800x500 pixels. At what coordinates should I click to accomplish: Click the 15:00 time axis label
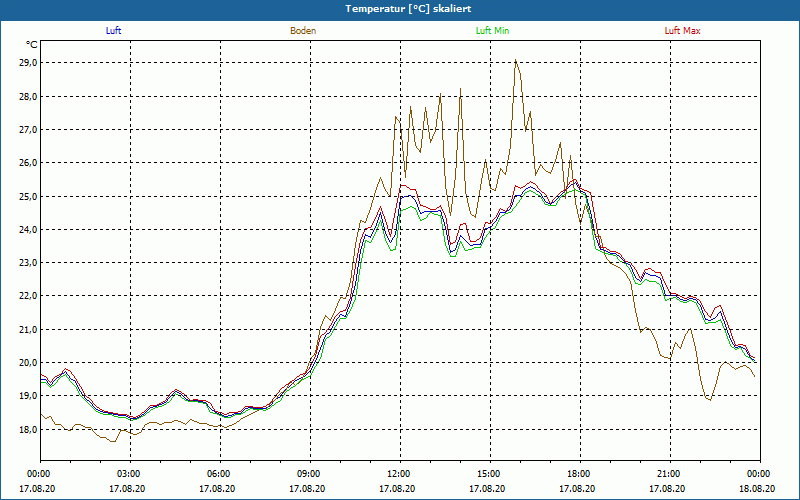(490, 474)
